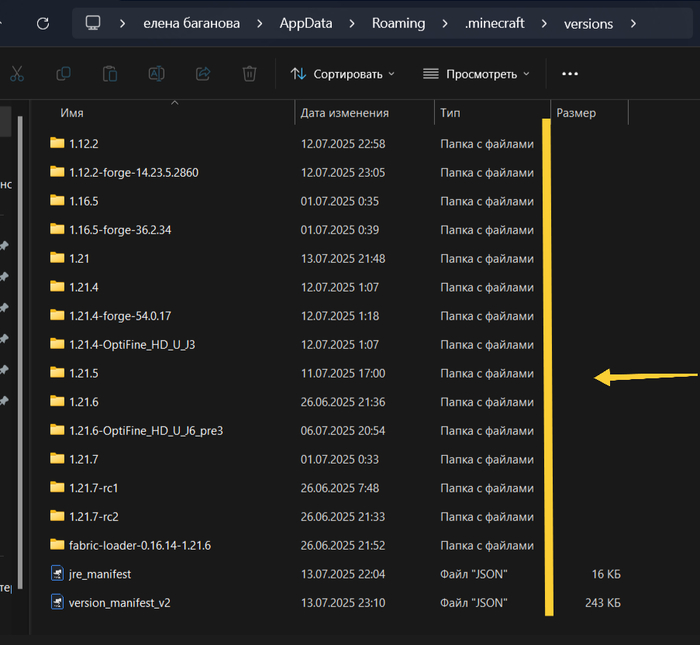Open the three-dots See more menu
This screenshot has height=645, width=700.
click(570, 73)
